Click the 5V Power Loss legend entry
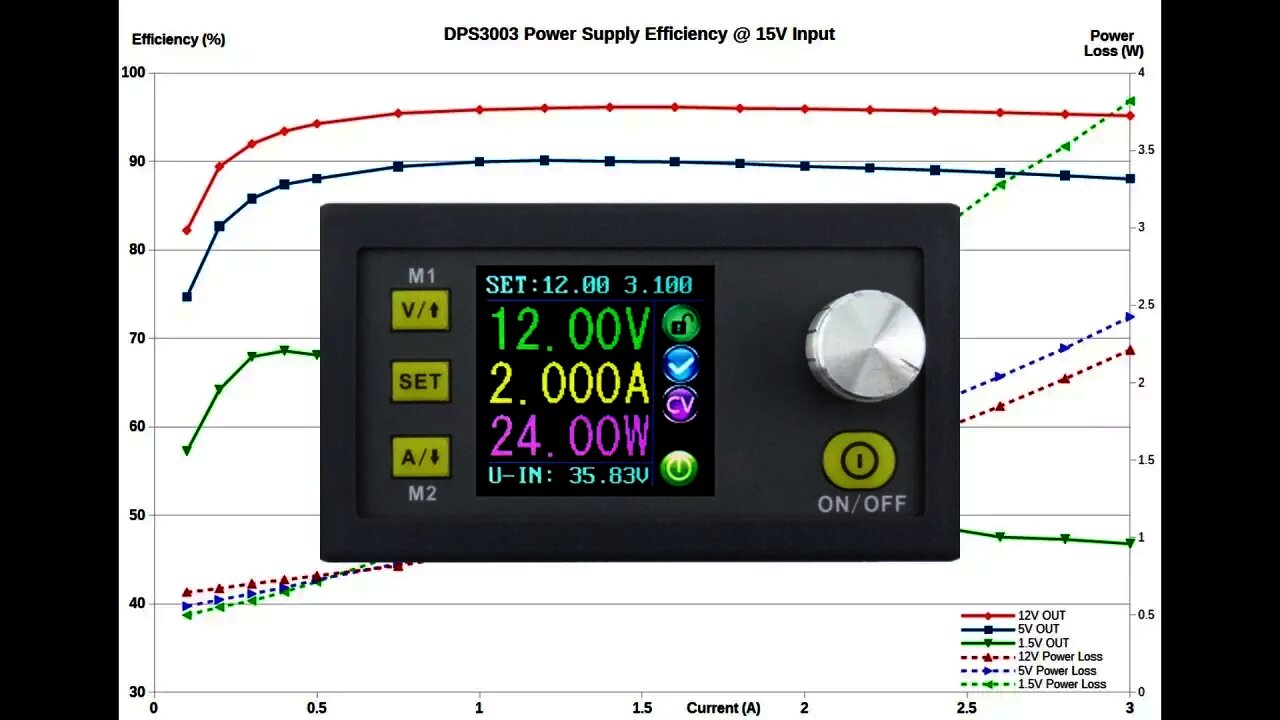The width and height of the screenshot is (1280, 720). 1029,671
